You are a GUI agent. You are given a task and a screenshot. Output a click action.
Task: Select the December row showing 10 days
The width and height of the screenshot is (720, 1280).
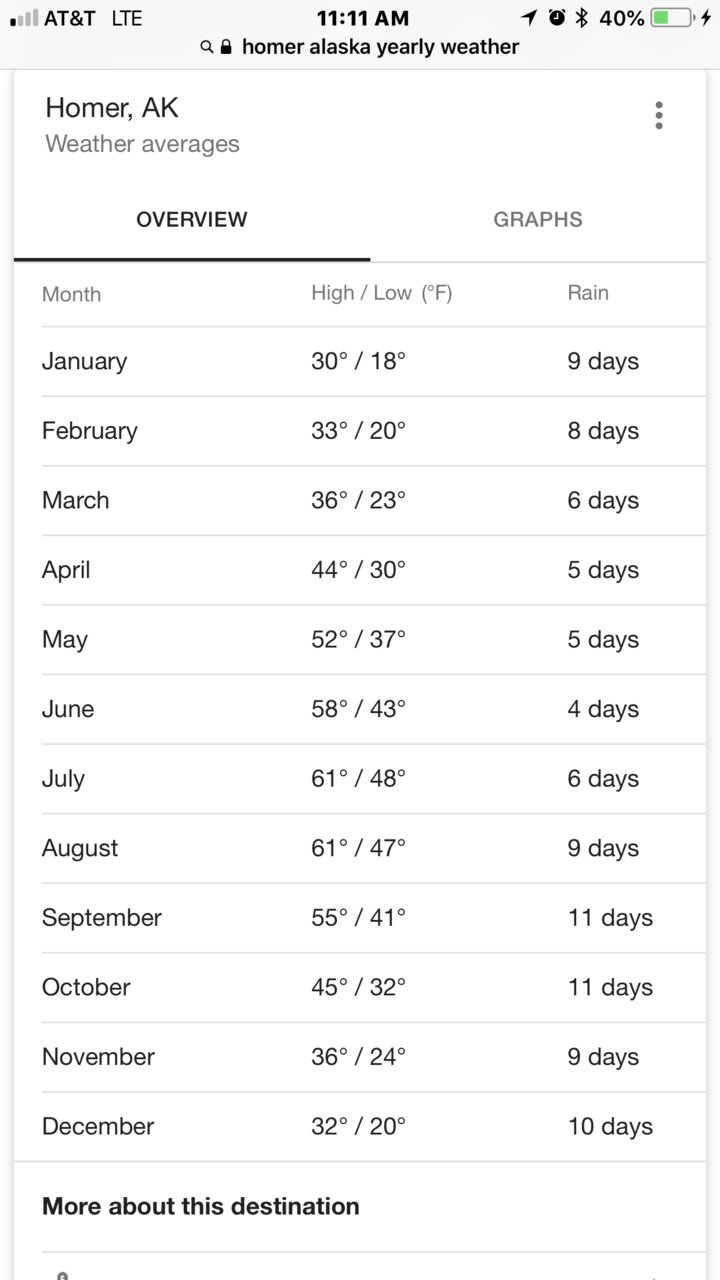pyautogui.click(x=374, y=1126)
